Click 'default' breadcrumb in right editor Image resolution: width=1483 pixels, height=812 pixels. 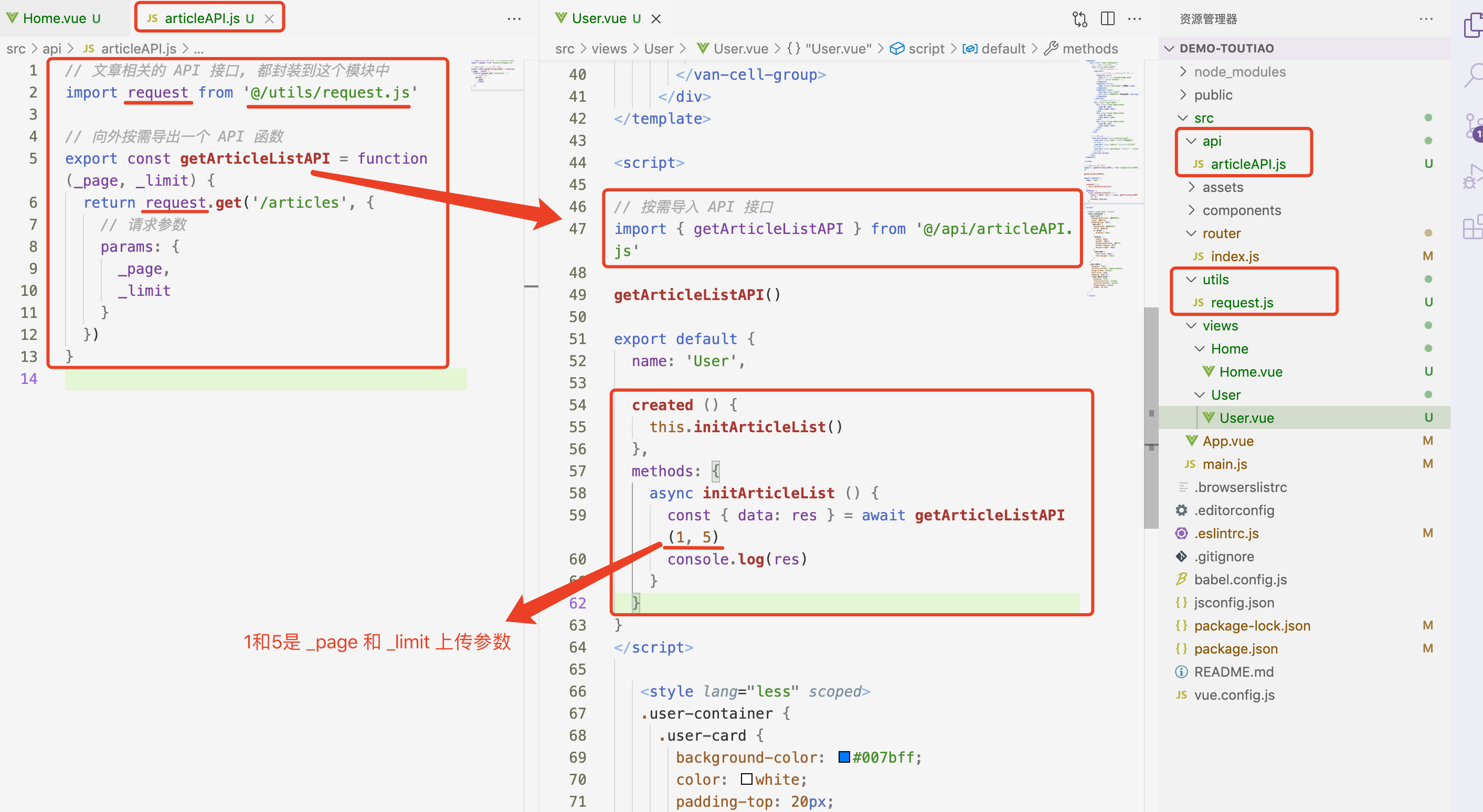pos(994,49)
